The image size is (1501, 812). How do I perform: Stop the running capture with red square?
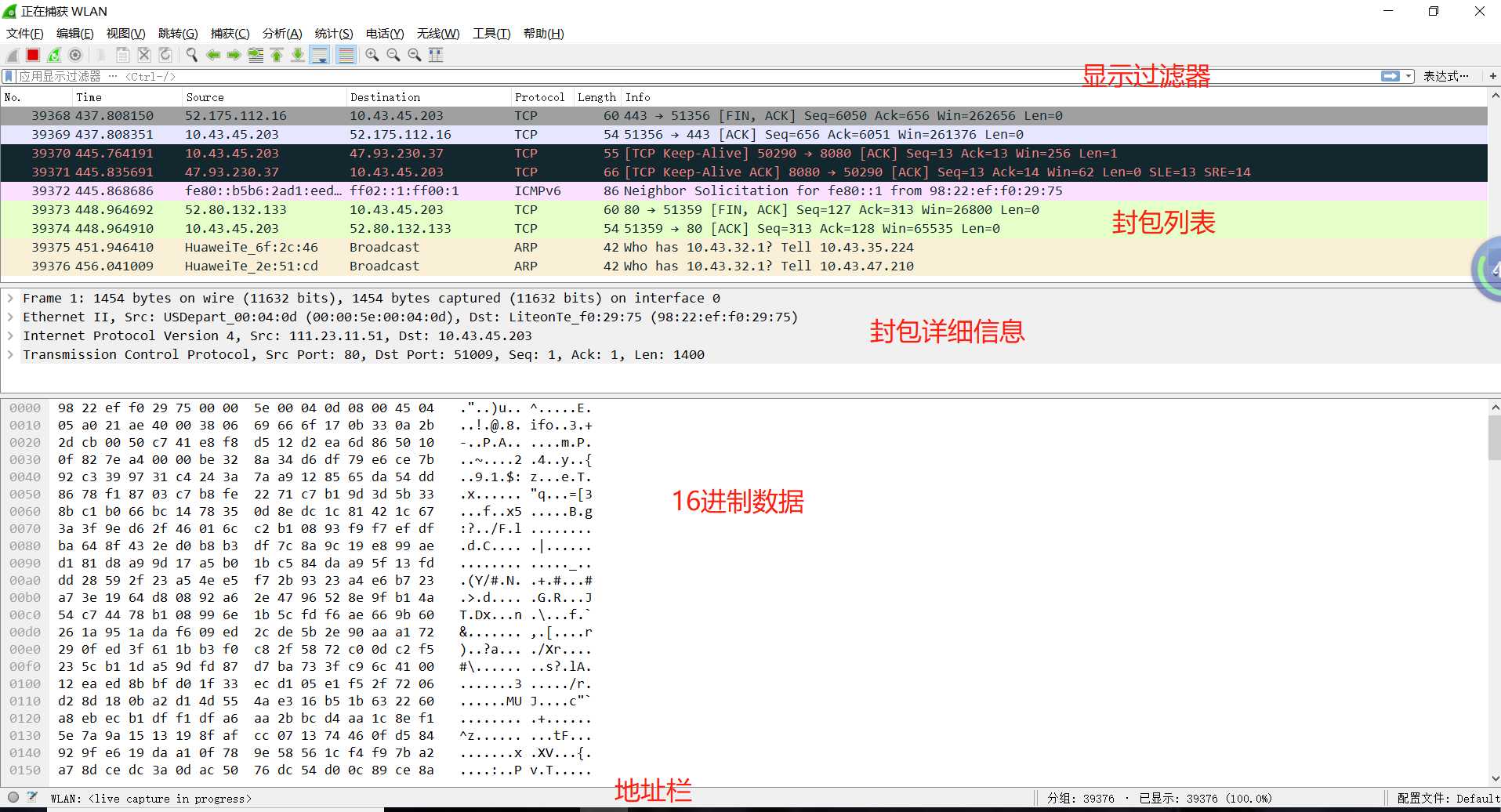pyautogui.click(x=33, y=55)
